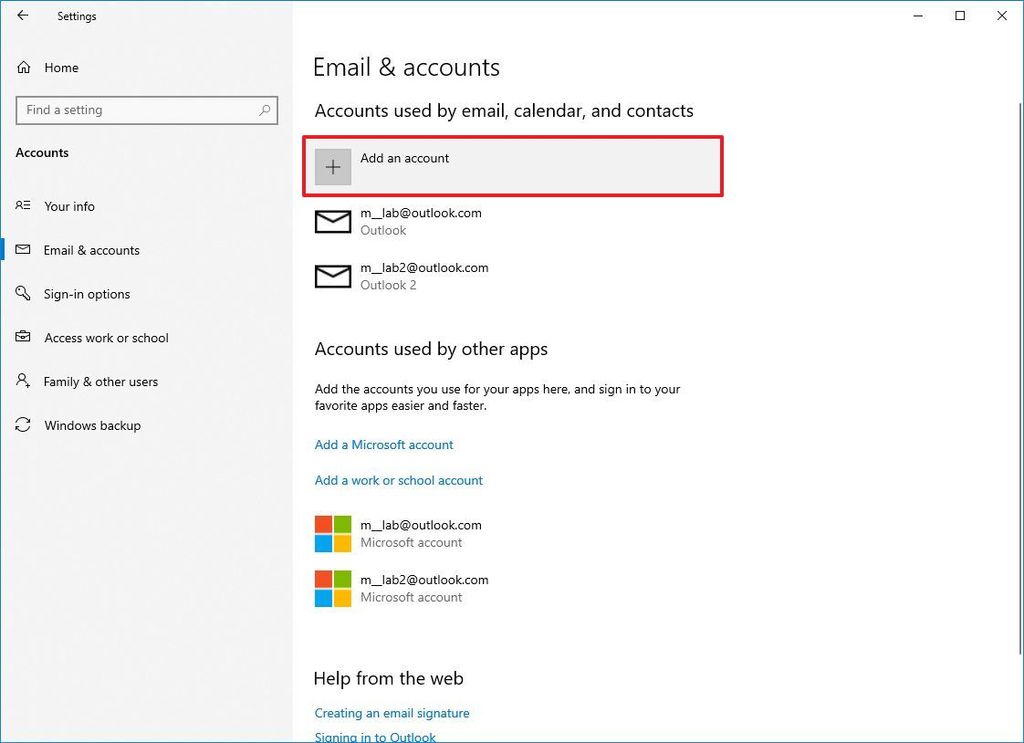Click the envelope icon beside Outlook 2
Image resolution: width=1024 pixels, height=743 pixels.
pos(332,276)
